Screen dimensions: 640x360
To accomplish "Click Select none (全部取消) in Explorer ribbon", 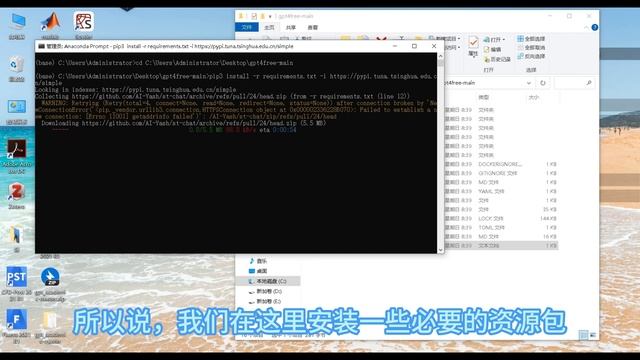I will click(x=531, y=47).
